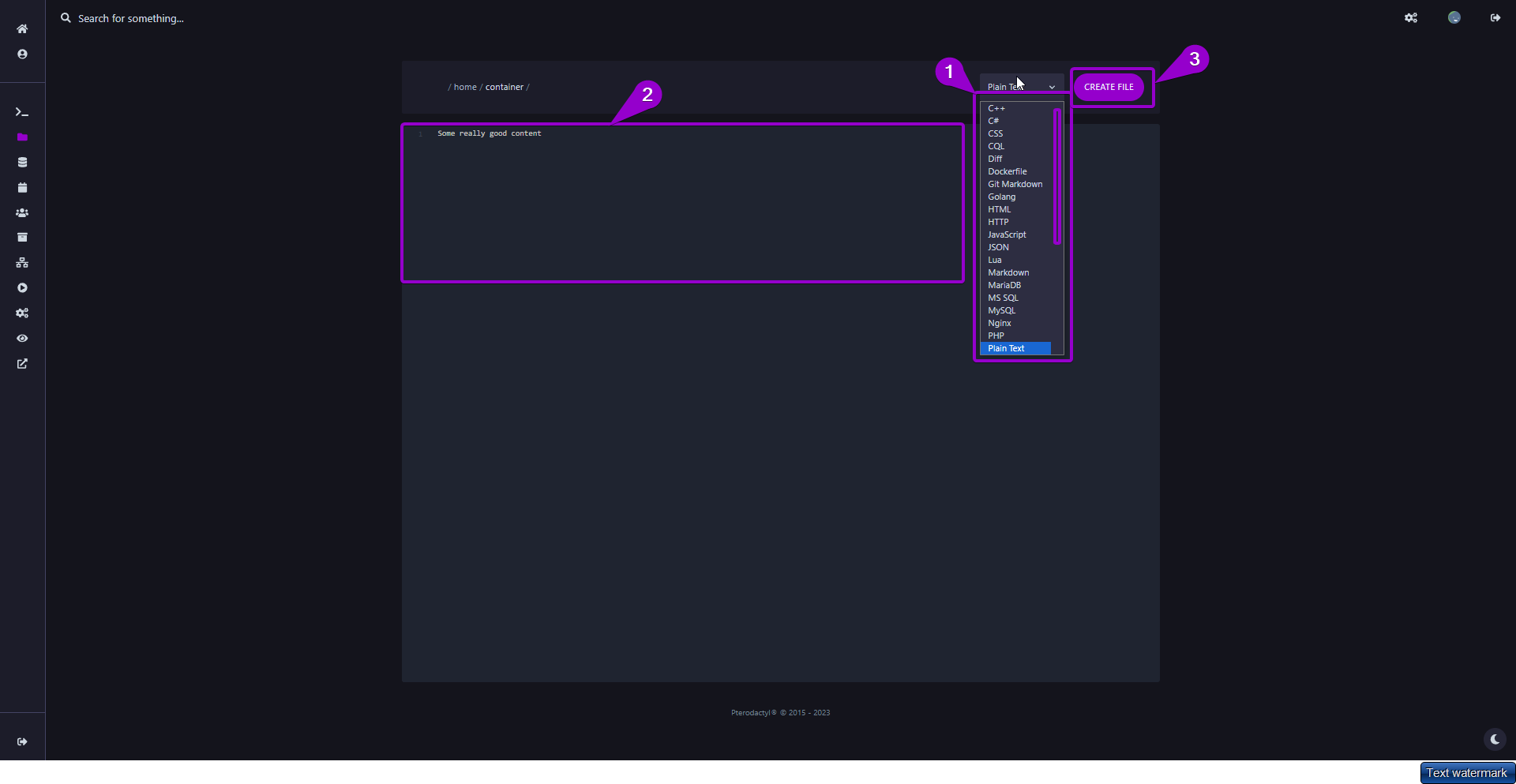The width and height of the screenshot is (1516, 784).
Task: Click the search for something field
Action: tap(131, 18)
